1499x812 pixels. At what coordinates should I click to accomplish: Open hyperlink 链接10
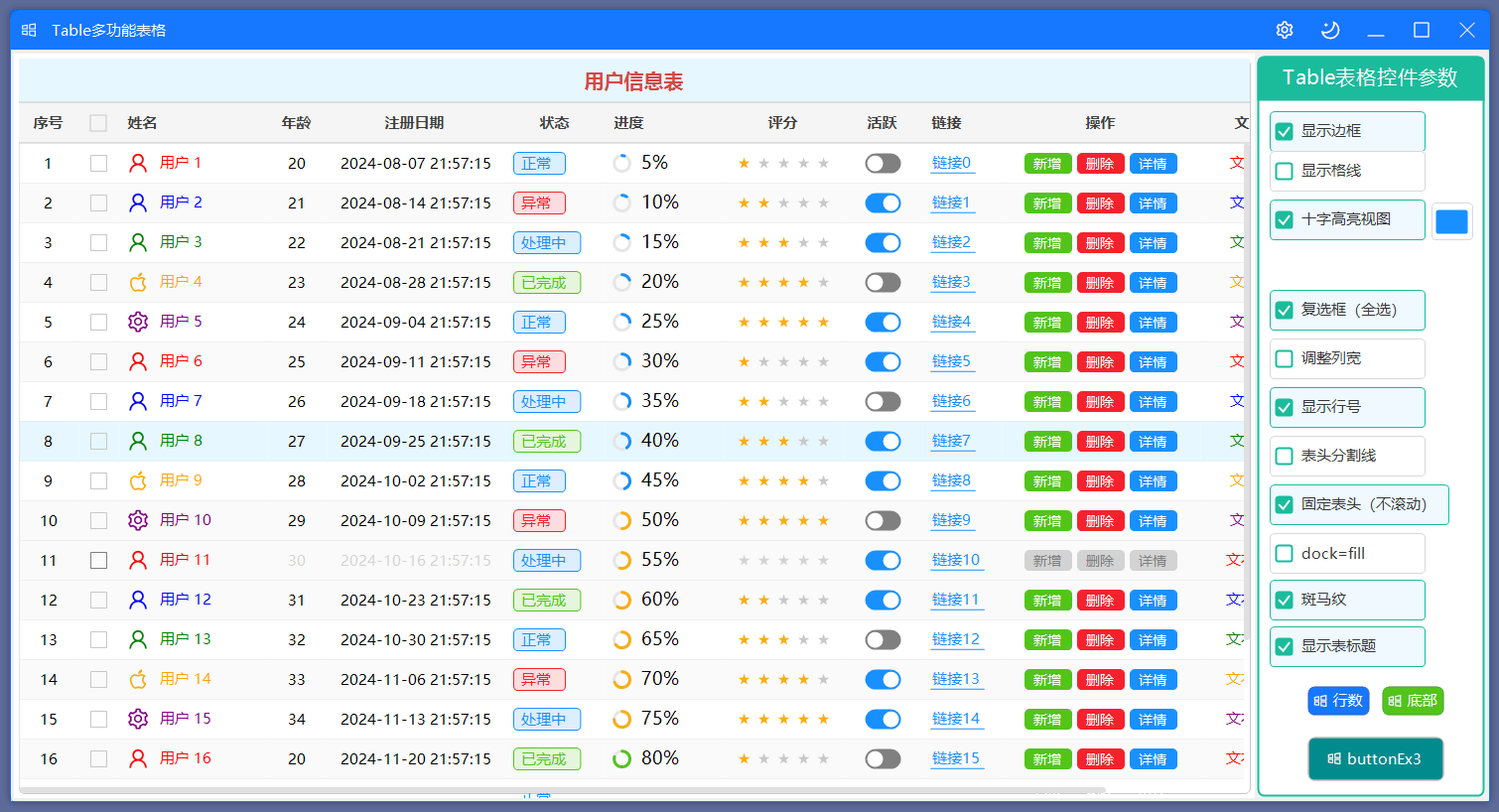tap(956, 560)
